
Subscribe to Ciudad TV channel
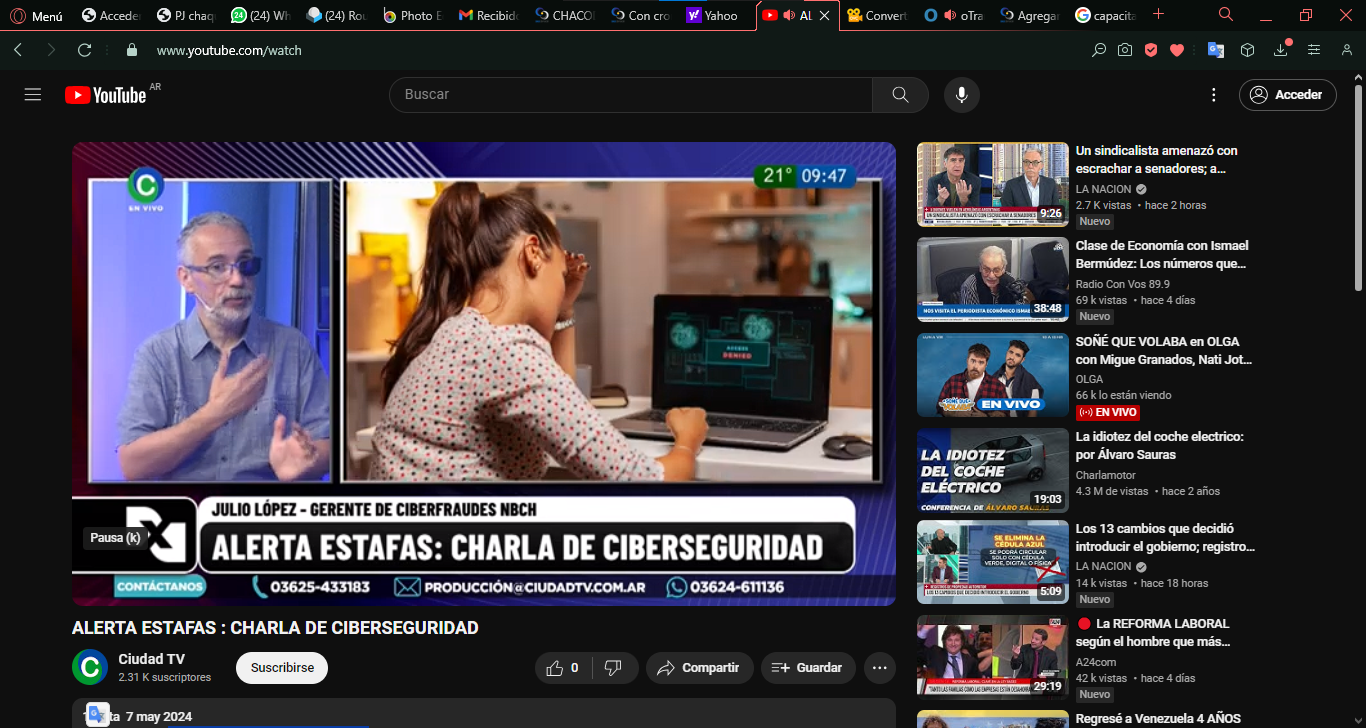tap(282, 668)
